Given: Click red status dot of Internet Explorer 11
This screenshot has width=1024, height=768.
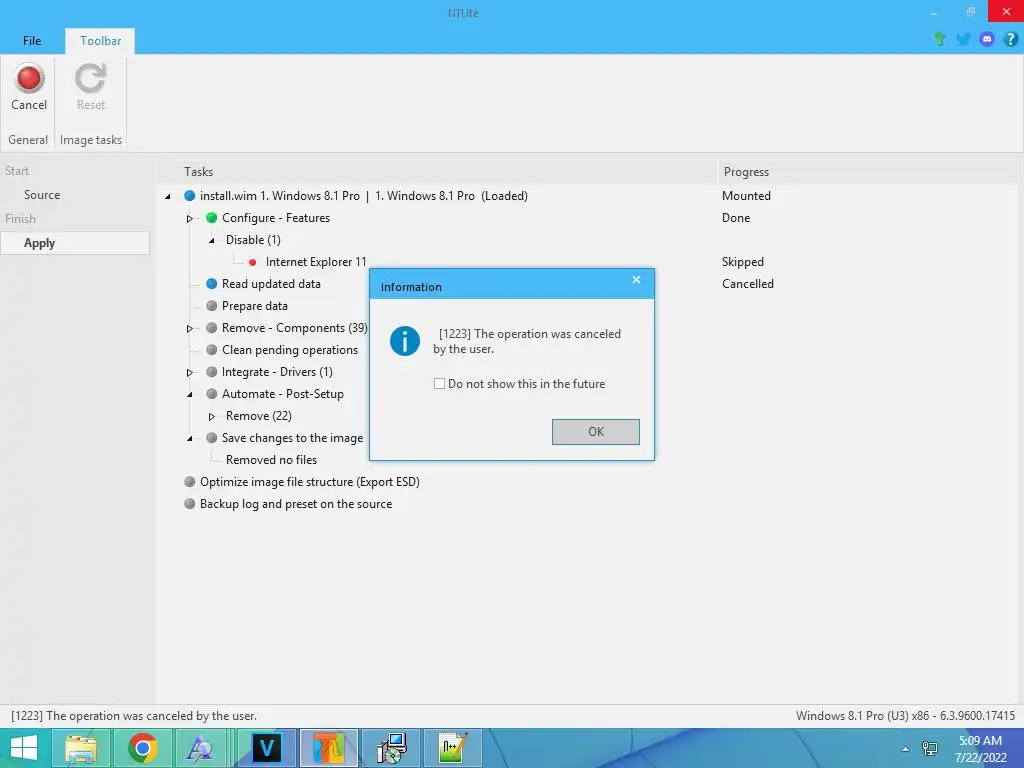Looking at the screenshot, I should click(x=252, y=262).
